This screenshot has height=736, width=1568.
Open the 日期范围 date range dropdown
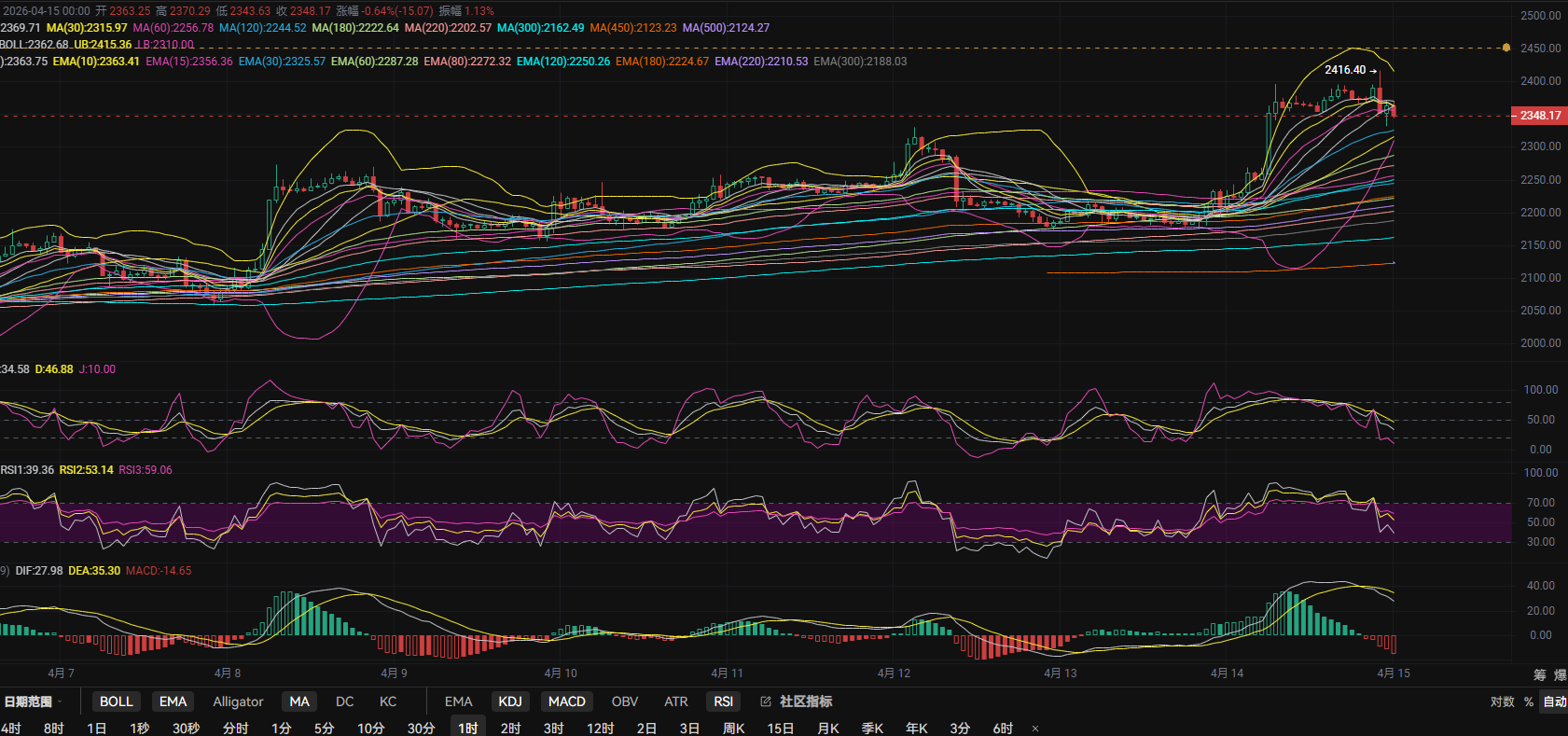pyautogui.click(x=32, y=701)
